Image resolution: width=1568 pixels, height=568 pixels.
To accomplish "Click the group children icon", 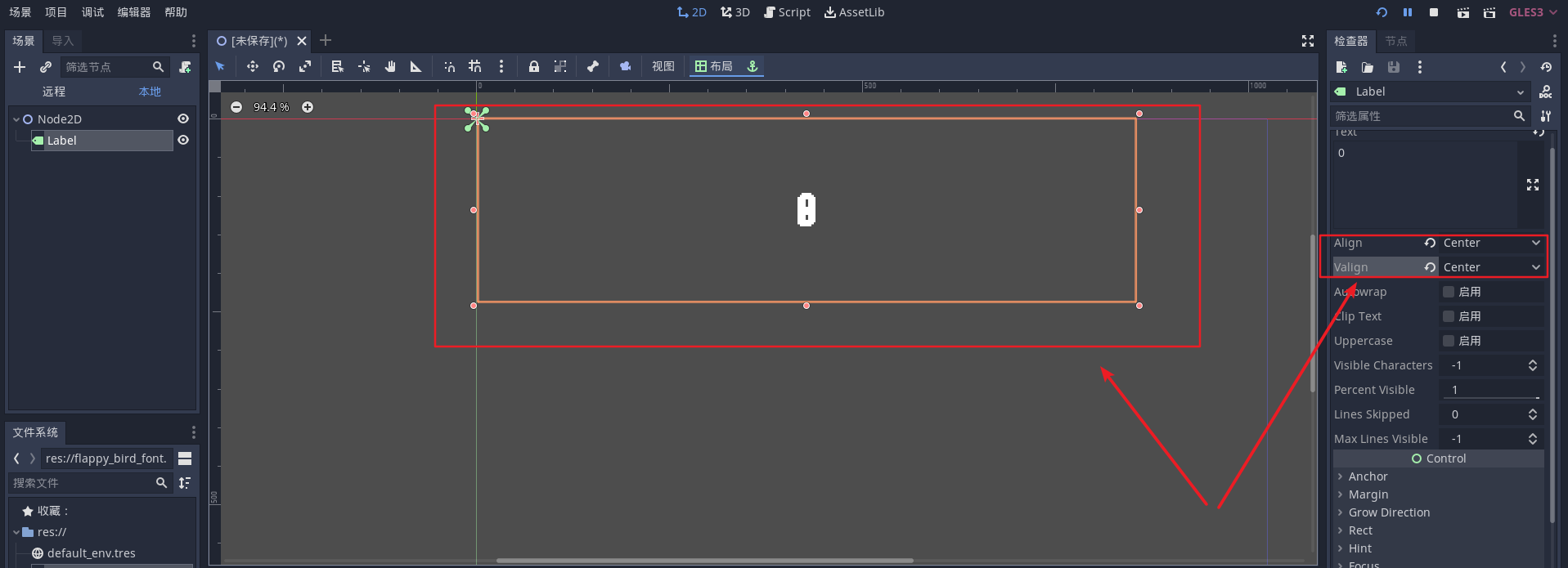I will [x=560, y=66].
